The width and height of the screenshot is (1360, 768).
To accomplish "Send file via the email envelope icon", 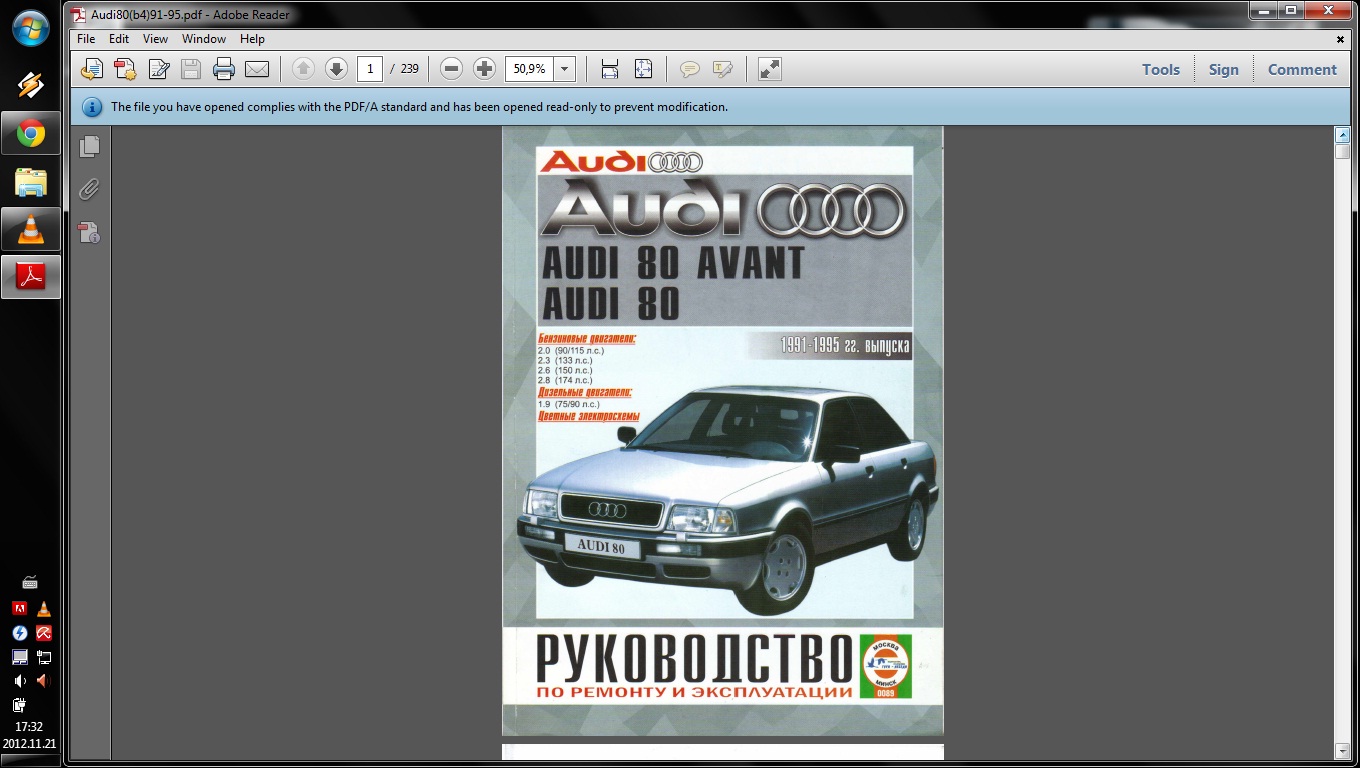I will coord(257,69).
